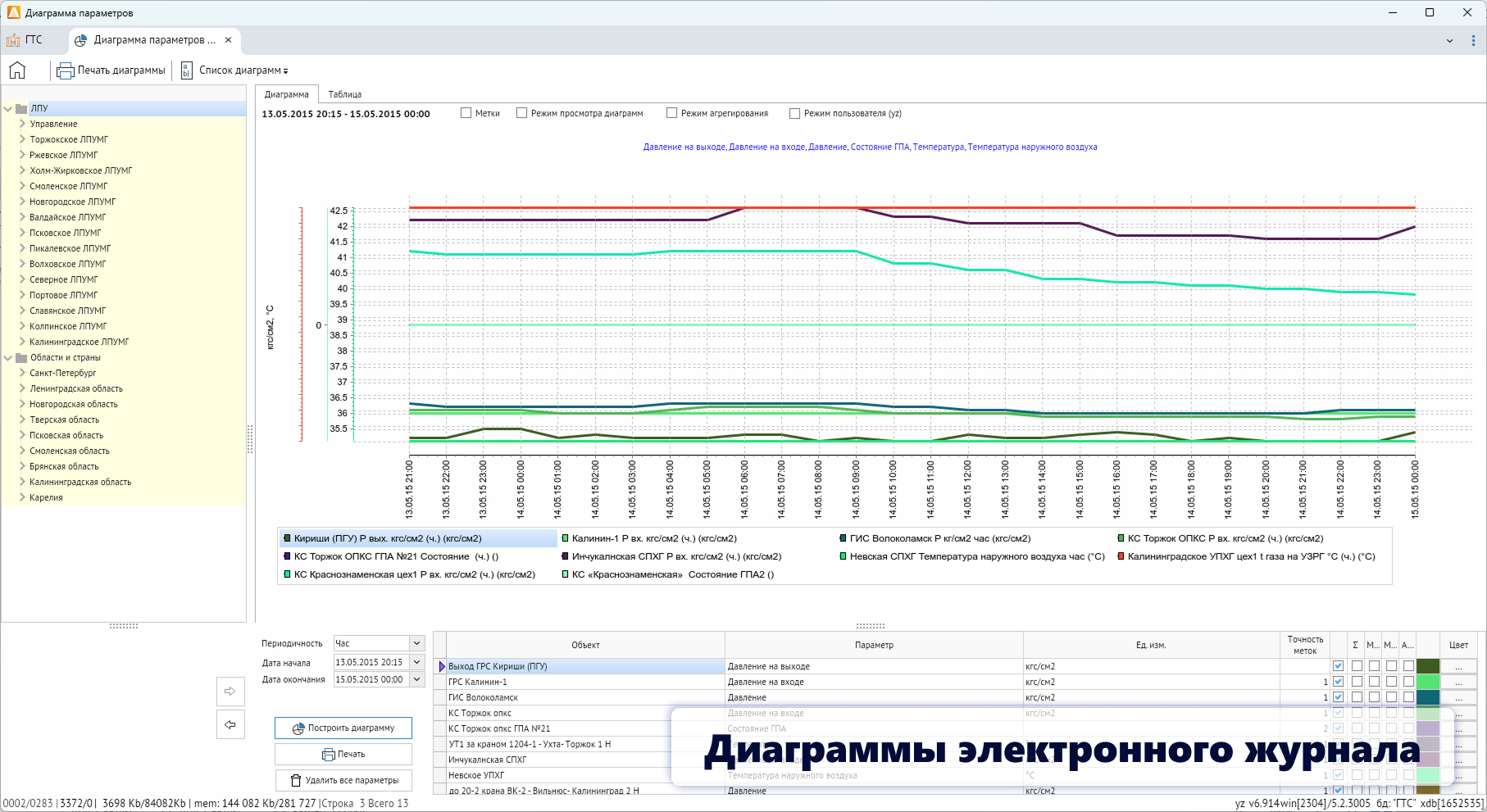
Task: Toggle Режим агрегирования checkbox
Action: [671, 113]
